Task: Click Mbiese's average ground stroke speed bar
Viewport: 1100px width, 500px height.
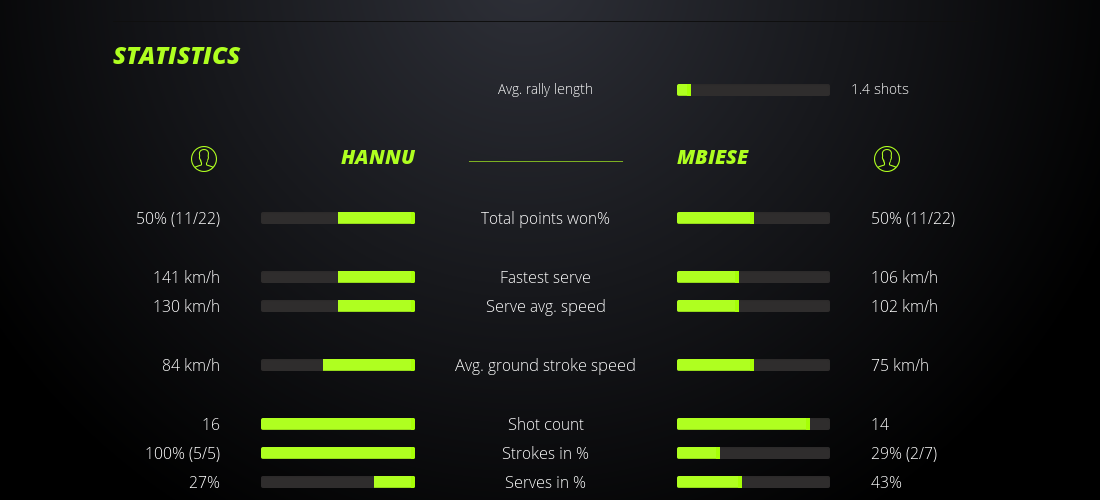Action: tap(753, 365)
